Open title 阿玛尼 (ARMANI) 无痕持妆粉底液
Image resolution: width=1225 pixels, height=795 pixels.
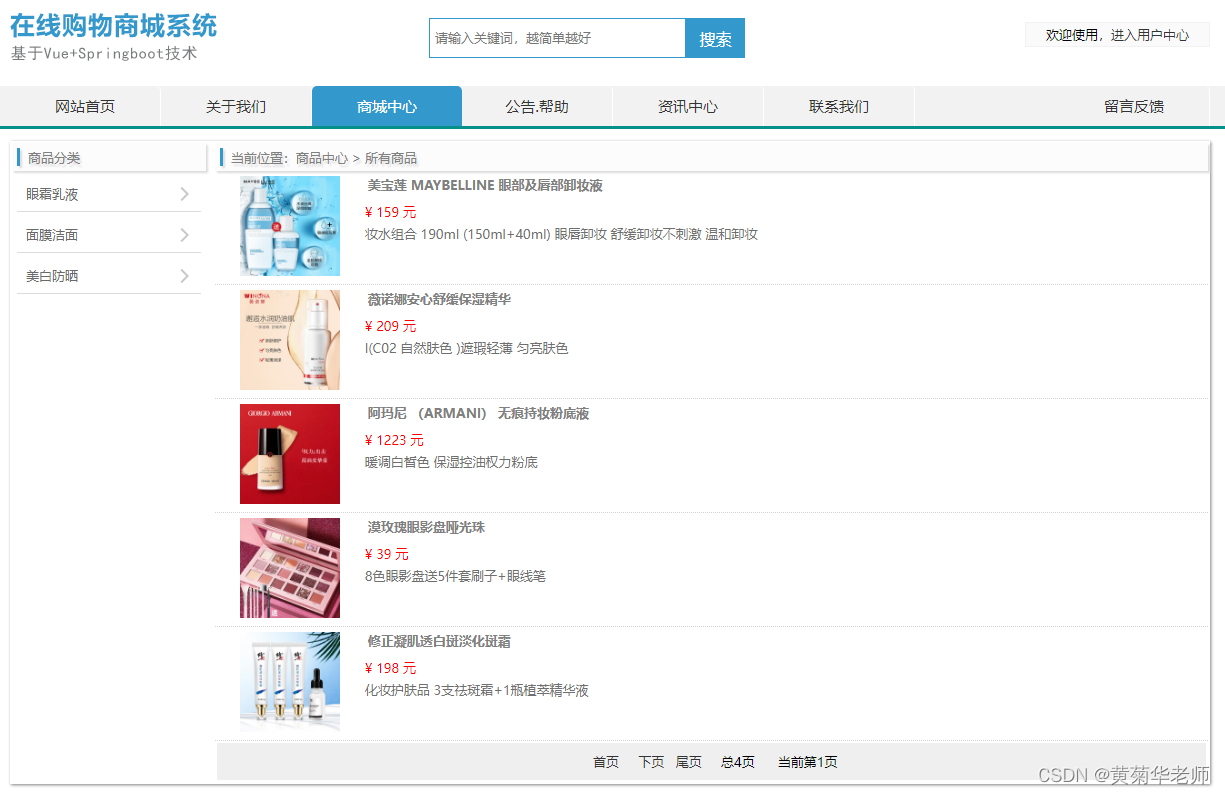point(478,414)
